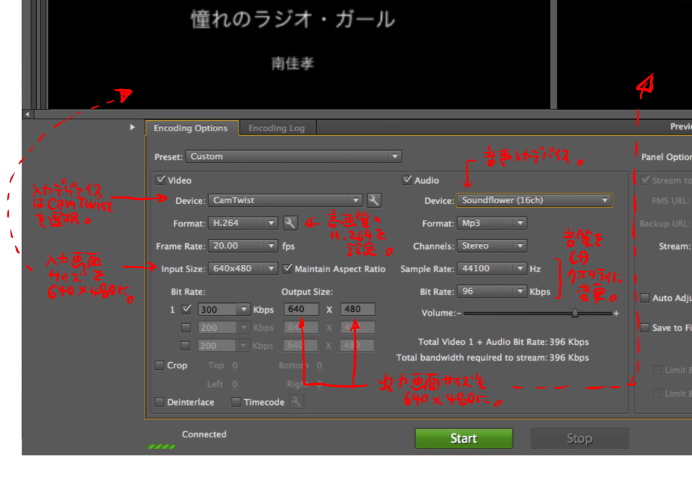
Task: Click the Total bandwidth required to stream text
Action: click(492, 357)
